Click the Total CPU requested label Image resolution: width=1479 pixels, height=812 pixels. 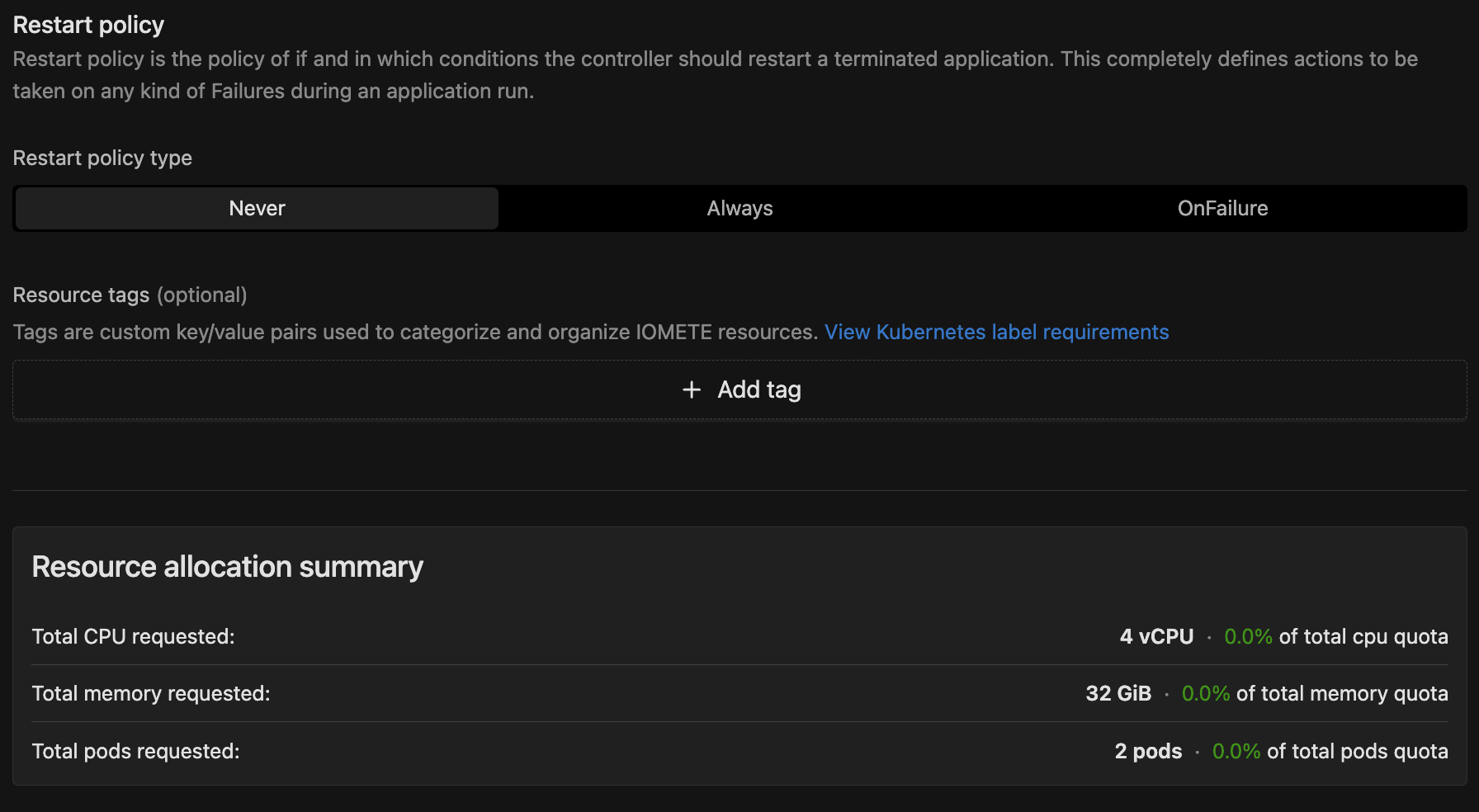coord(133,637)
